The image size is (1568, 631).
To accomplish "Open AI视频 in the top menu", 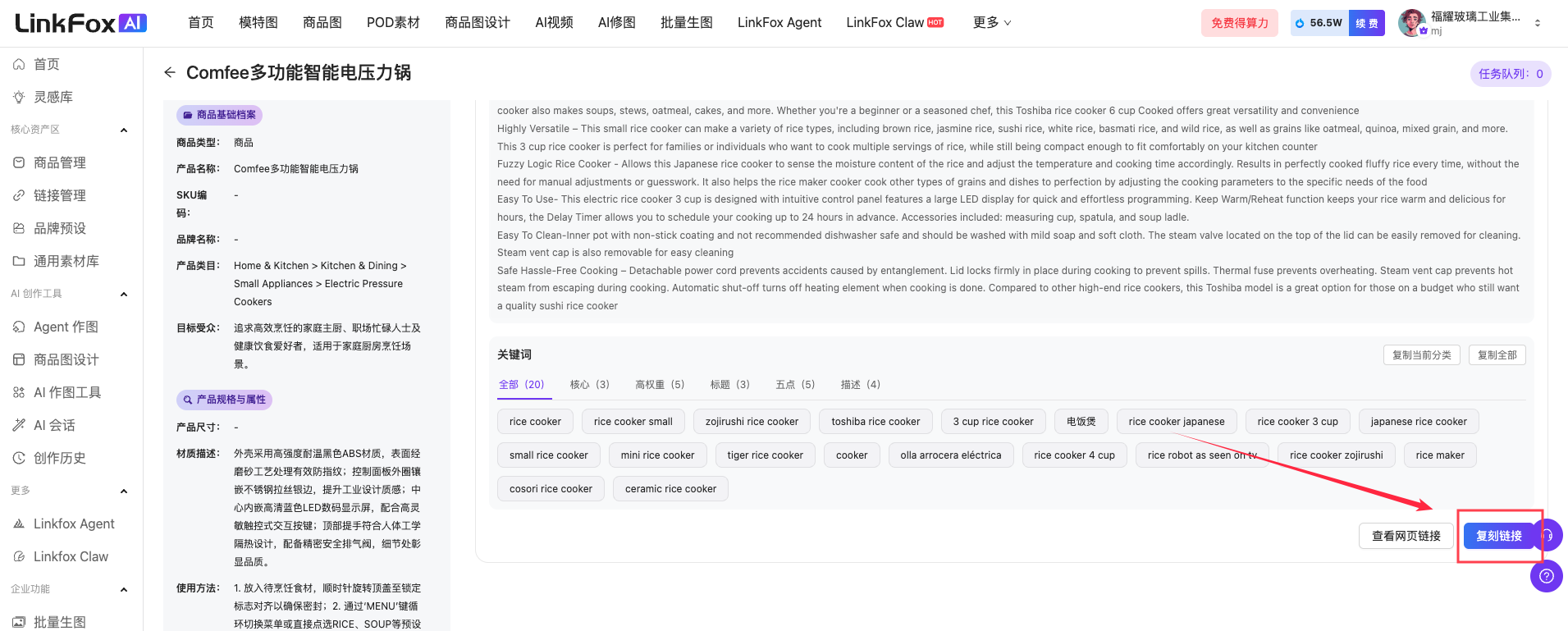I will coord(554,23).
